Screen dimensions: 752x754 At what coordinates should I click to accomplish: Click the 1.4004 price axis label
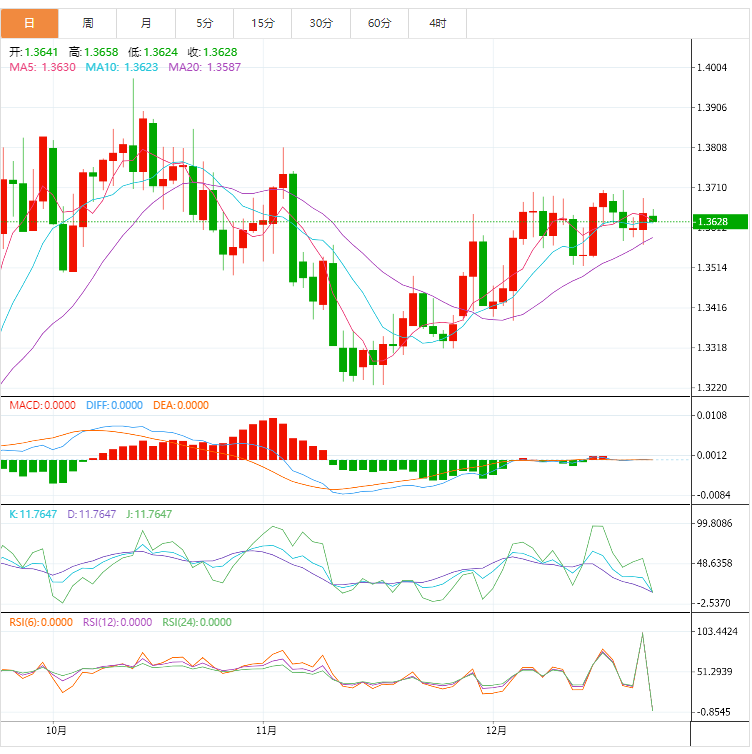(712, 67)
